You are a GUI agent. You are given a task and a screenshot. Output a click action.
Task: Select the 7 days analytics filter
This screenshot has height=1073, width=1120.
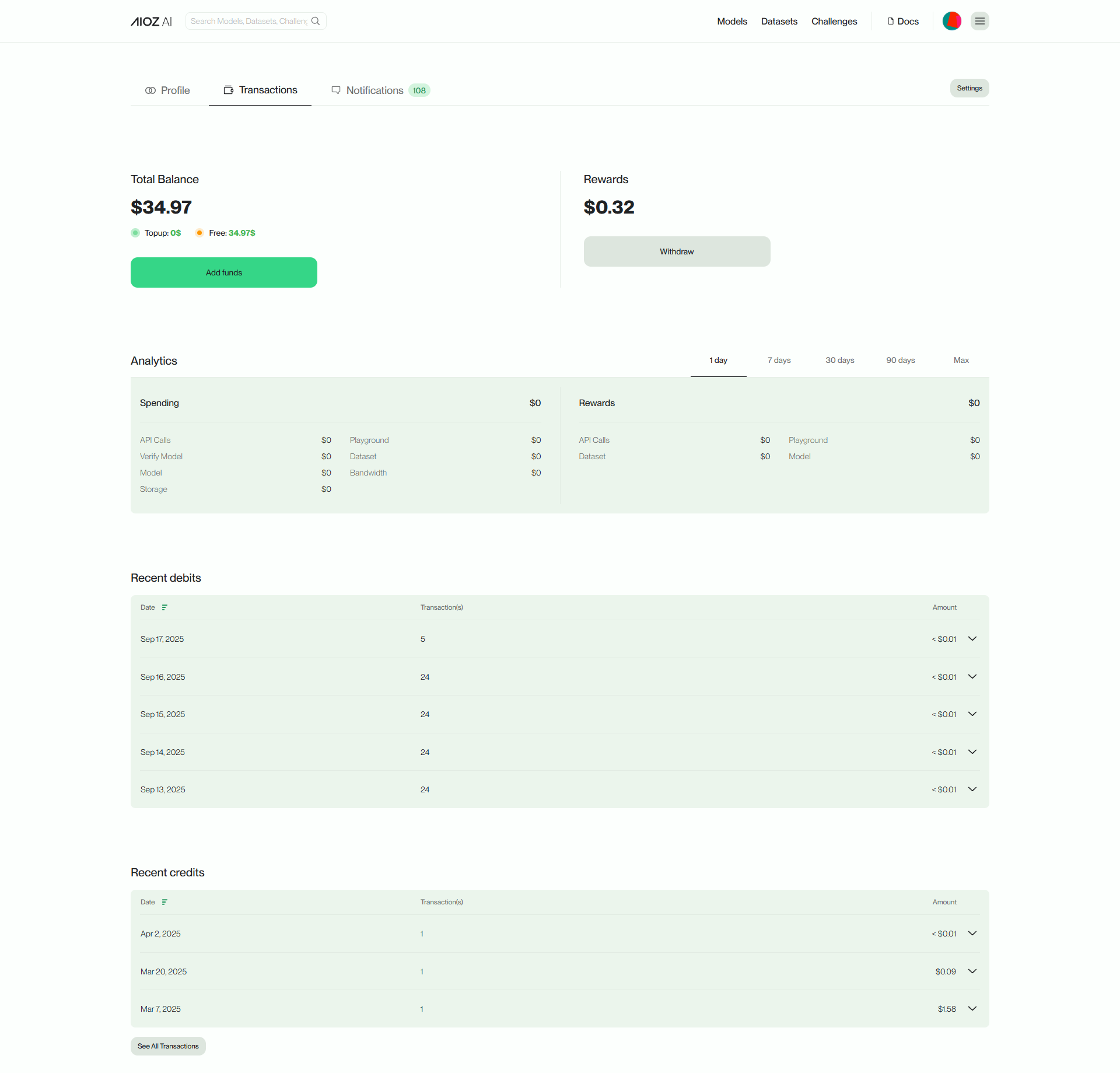(x=779, y=360)
